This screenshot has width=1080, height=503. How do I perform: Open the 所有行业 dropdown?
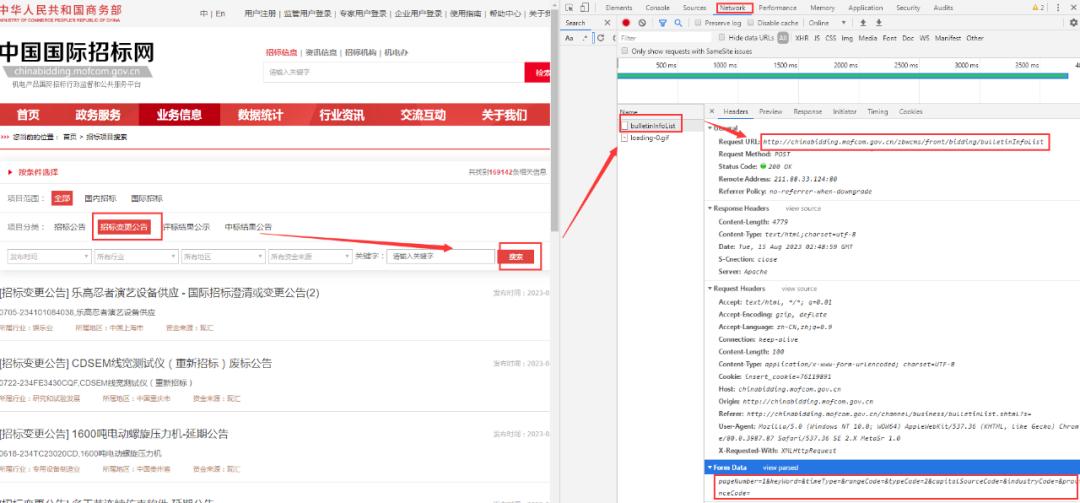point(136,256)
